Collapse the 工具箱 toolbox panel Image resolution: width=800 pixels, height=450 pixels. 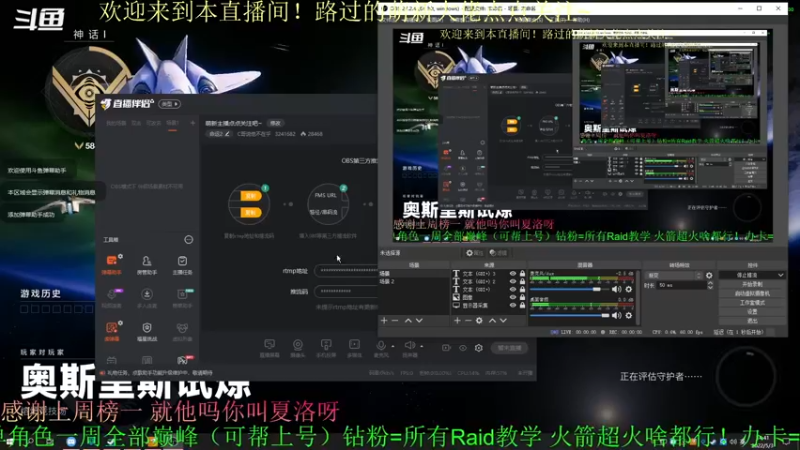point(189,239)
